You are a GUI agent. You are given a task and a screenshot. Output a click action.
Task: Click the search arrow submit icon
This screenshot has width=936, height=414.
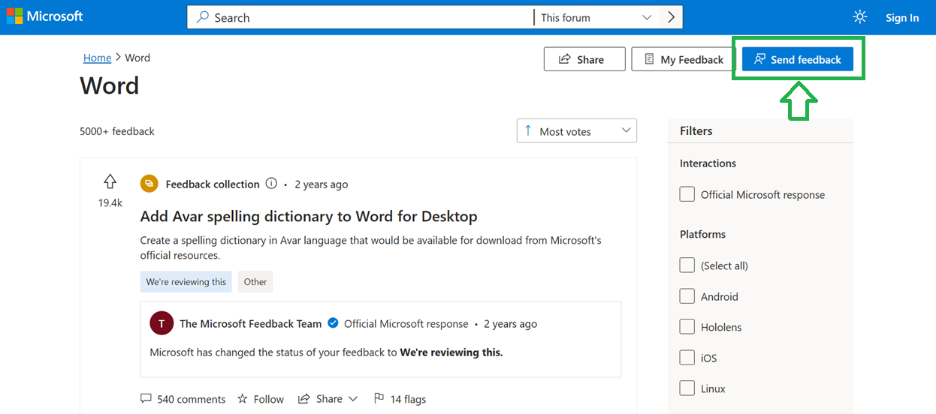pyautogui.click(x=671, y=17)
